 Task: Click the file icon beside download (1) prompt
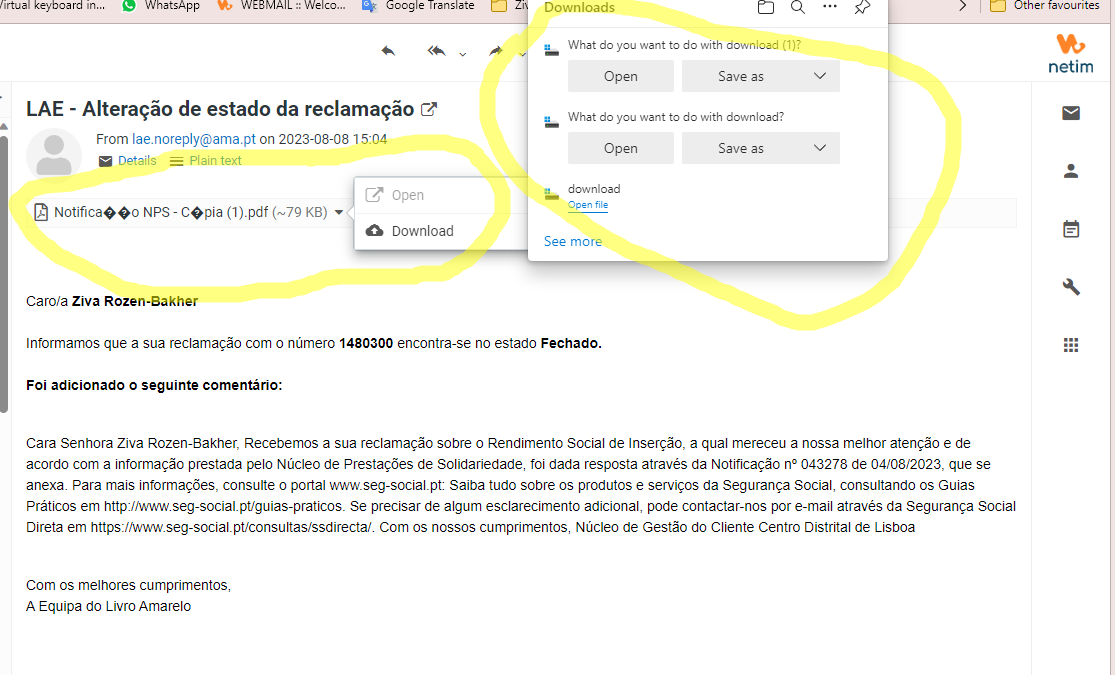[551, 50]
